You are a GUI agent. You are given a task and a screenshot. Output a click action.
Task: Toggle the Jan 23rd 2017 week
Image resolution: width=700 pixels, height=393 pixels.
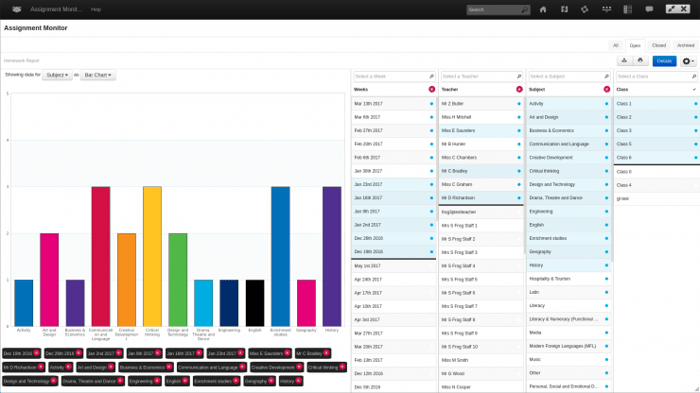[393, 184]
